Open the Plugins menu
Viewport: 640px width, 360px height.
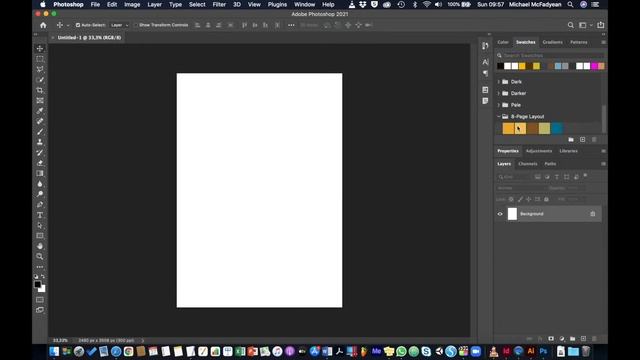[277, 4]
